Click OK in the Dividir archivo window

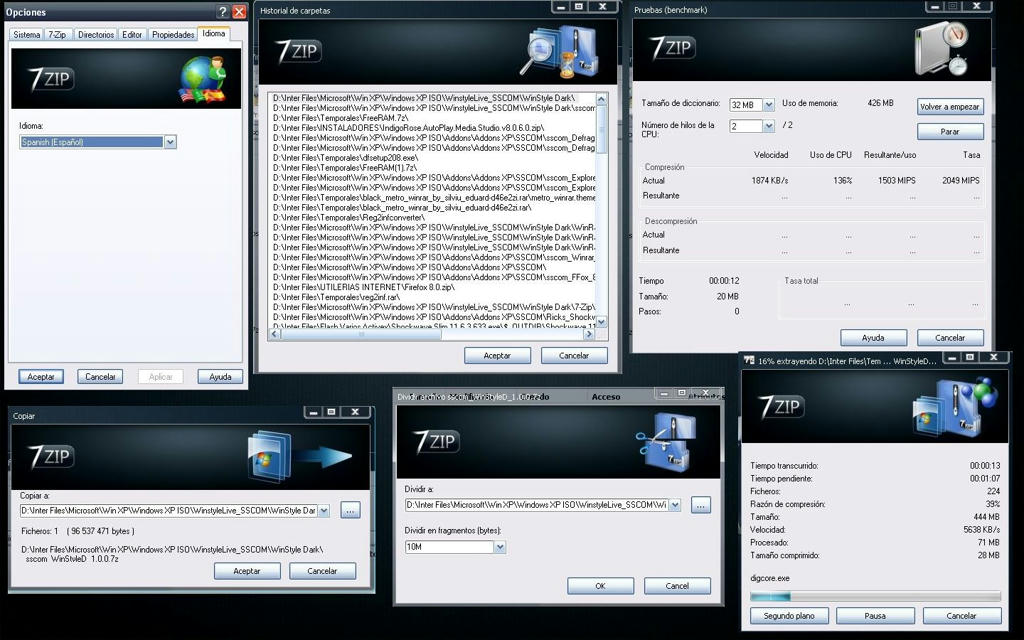pos(600,586)
